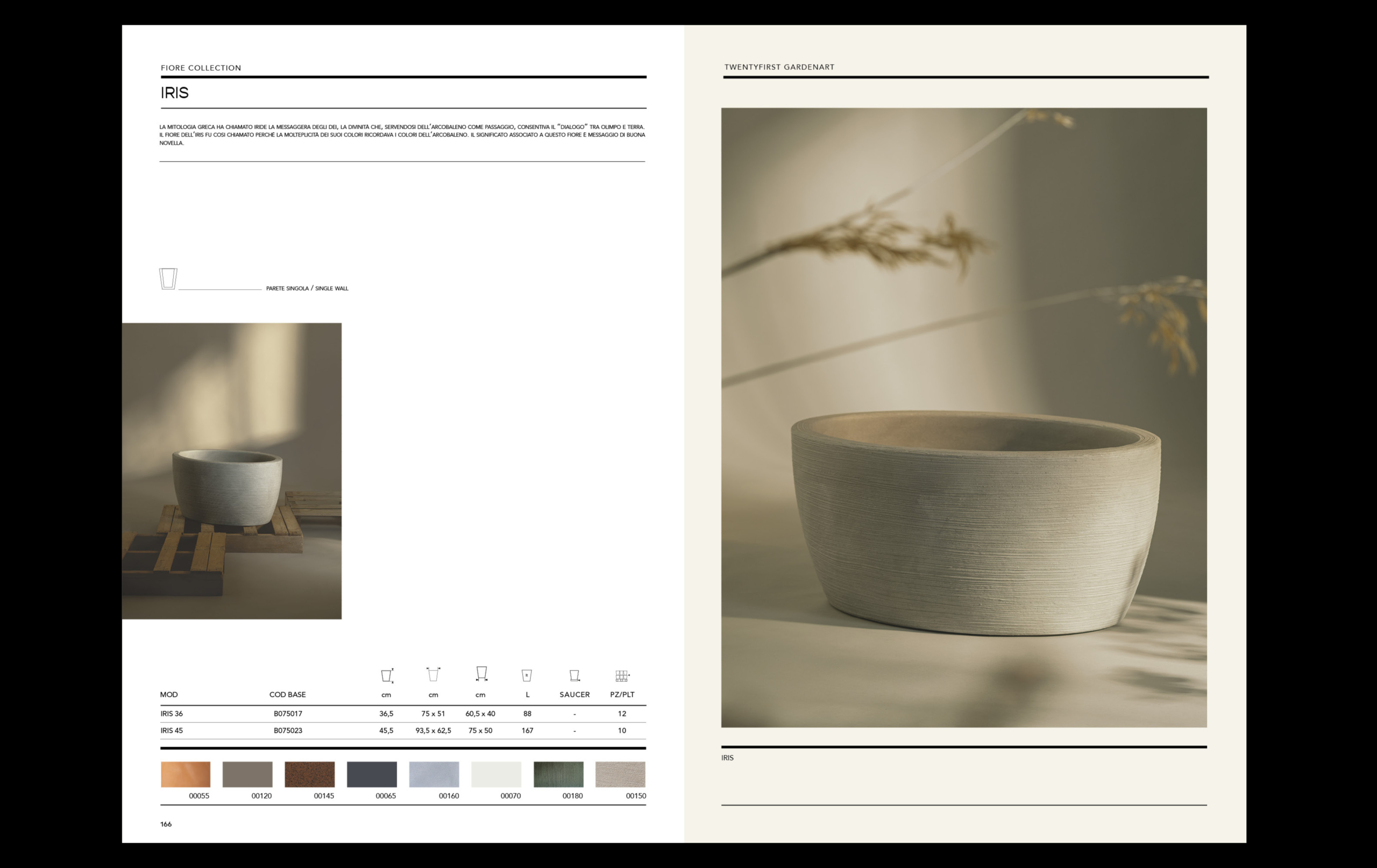Click the page number 166
The image size is (1377, 868).
point(166,824)
